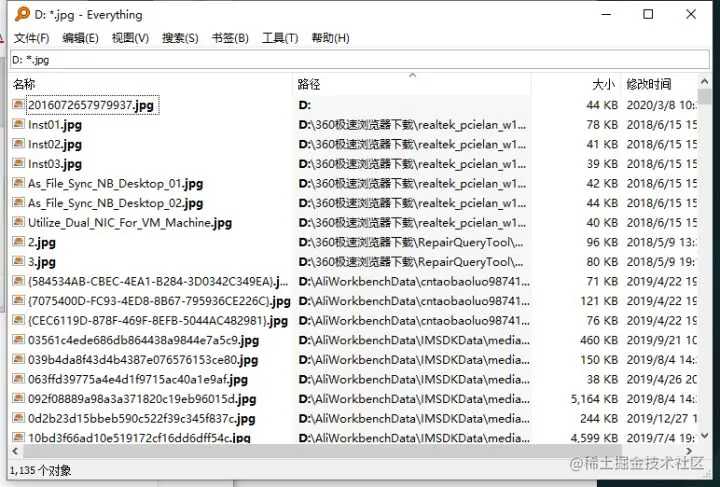Screen dimensions: 720x487
Task: Sort by the 修改时间 column header
Action: (x=659, y=84)
